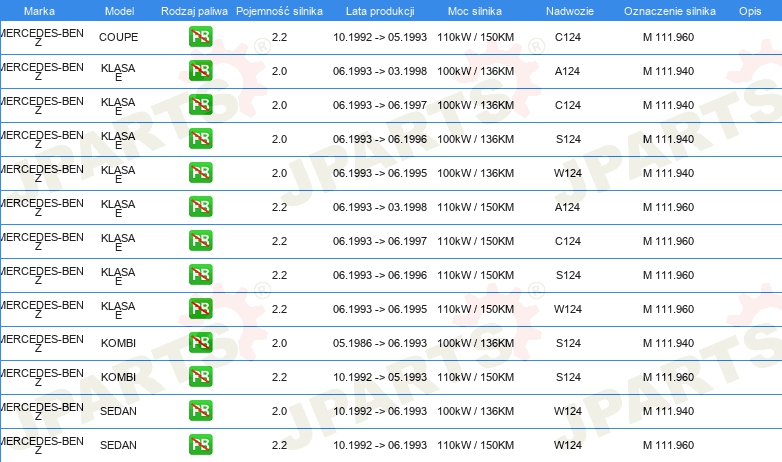Click the fuel icon in the KLASA E 2.2 A124 row
The image size is (782, 462).
tap(200, 207)
